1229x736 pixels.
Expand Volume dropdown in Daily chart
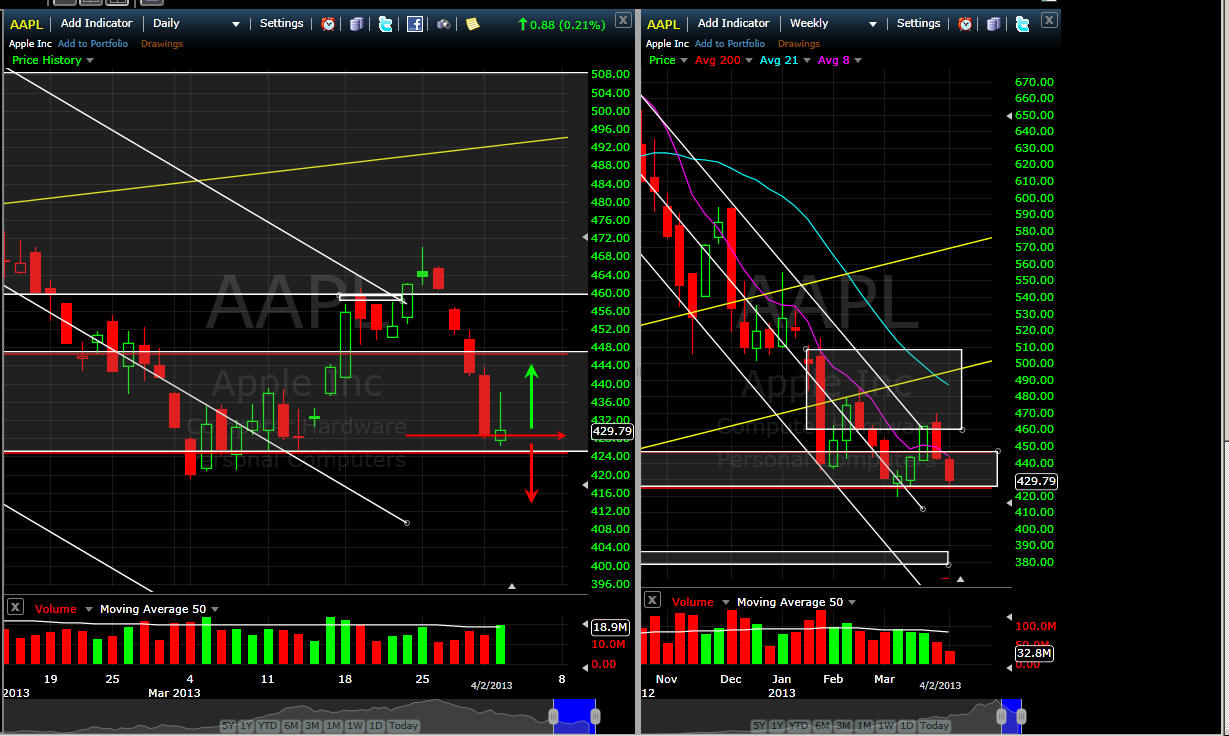pos(88,609)
